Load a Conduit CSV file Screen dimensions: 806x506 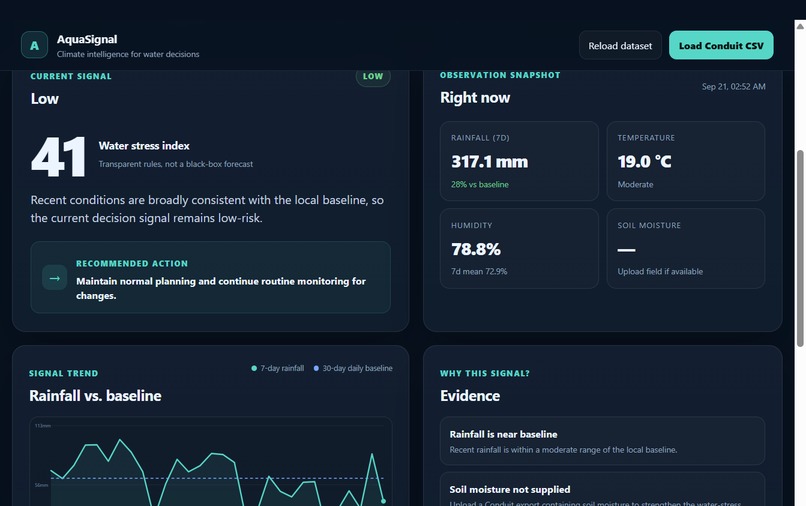click(x=721, y=45)
